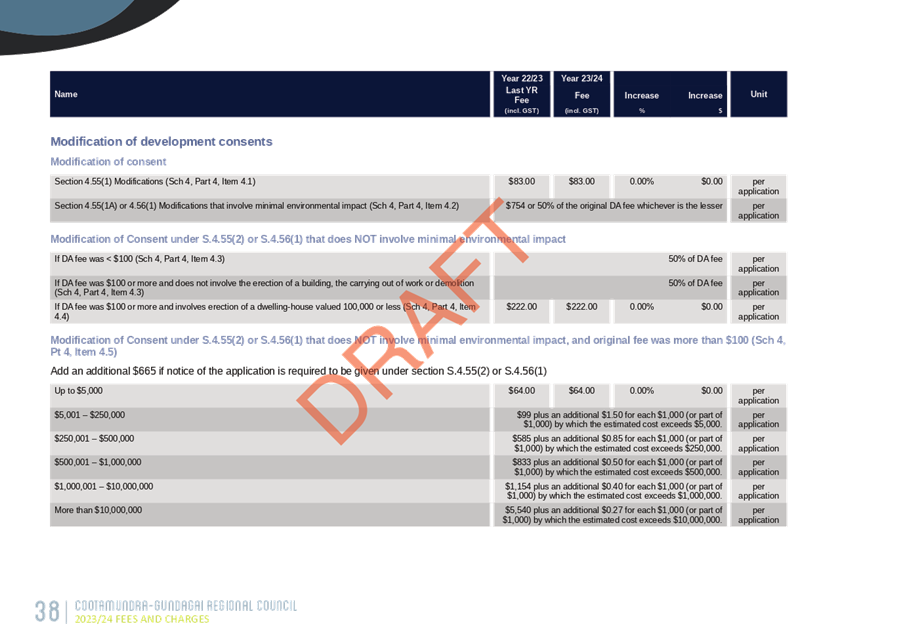Screen dimensions: 907x626
Task: Click fee text '$1,154 plus an additional $0.40'
Action: coord(614,491)
